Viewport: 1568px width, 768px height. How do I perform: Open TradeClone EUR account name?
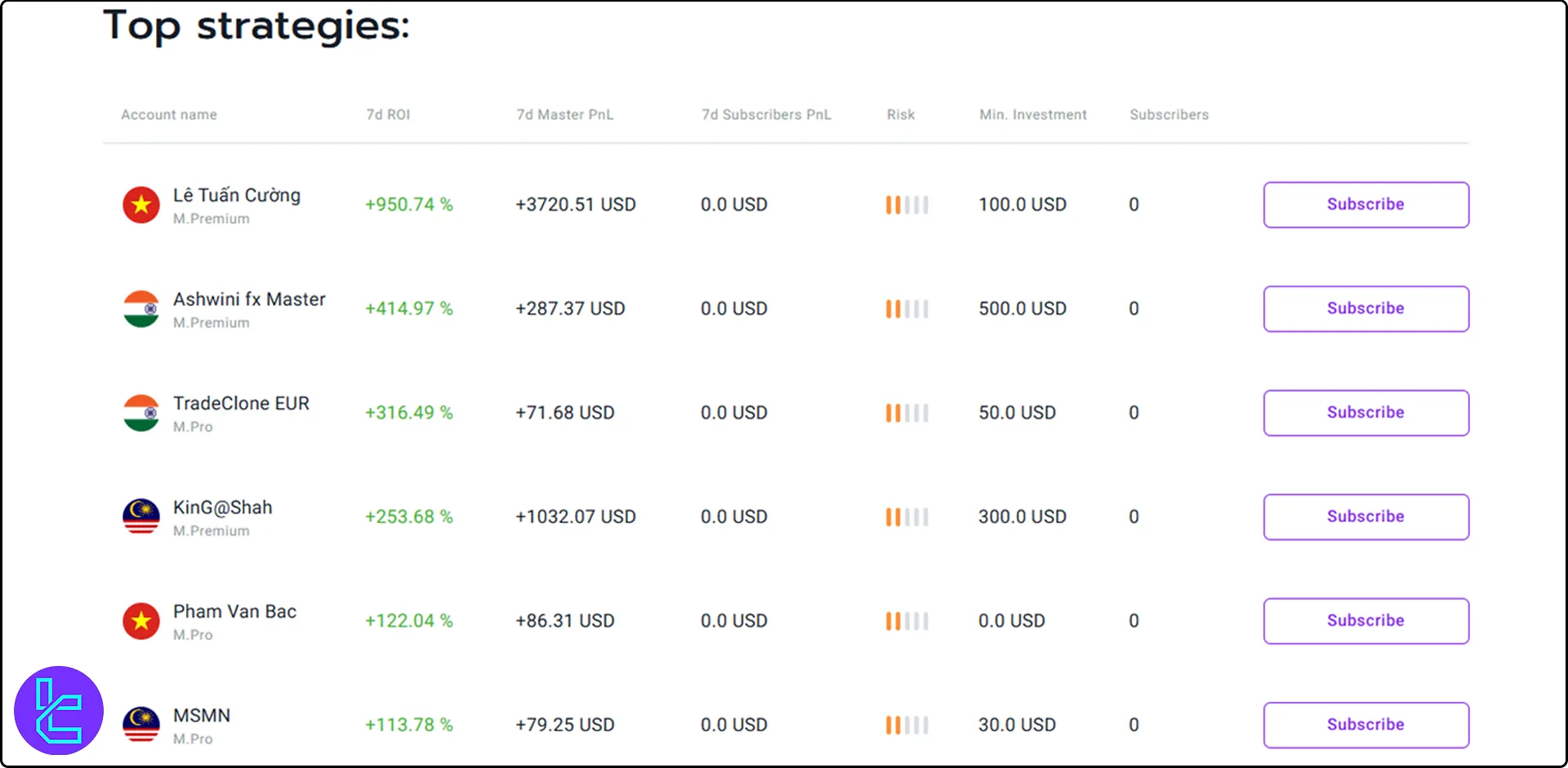tap(241, 403)
